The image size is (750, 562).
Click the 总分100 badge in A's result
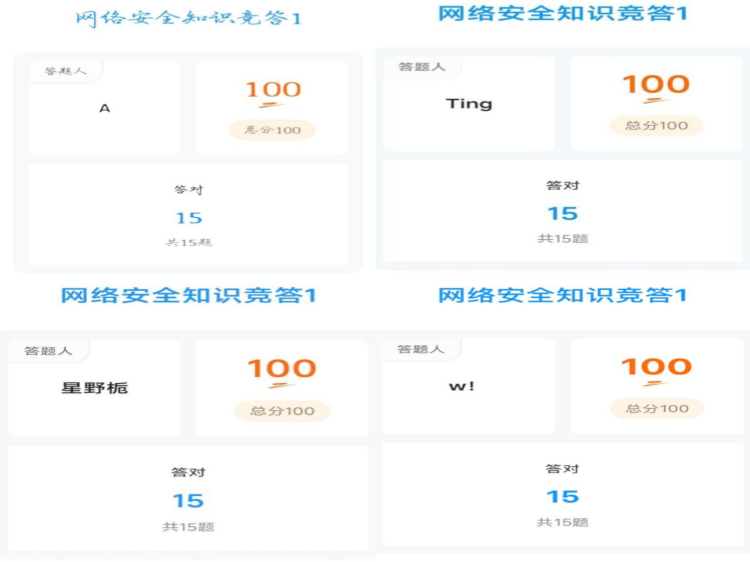272,130
